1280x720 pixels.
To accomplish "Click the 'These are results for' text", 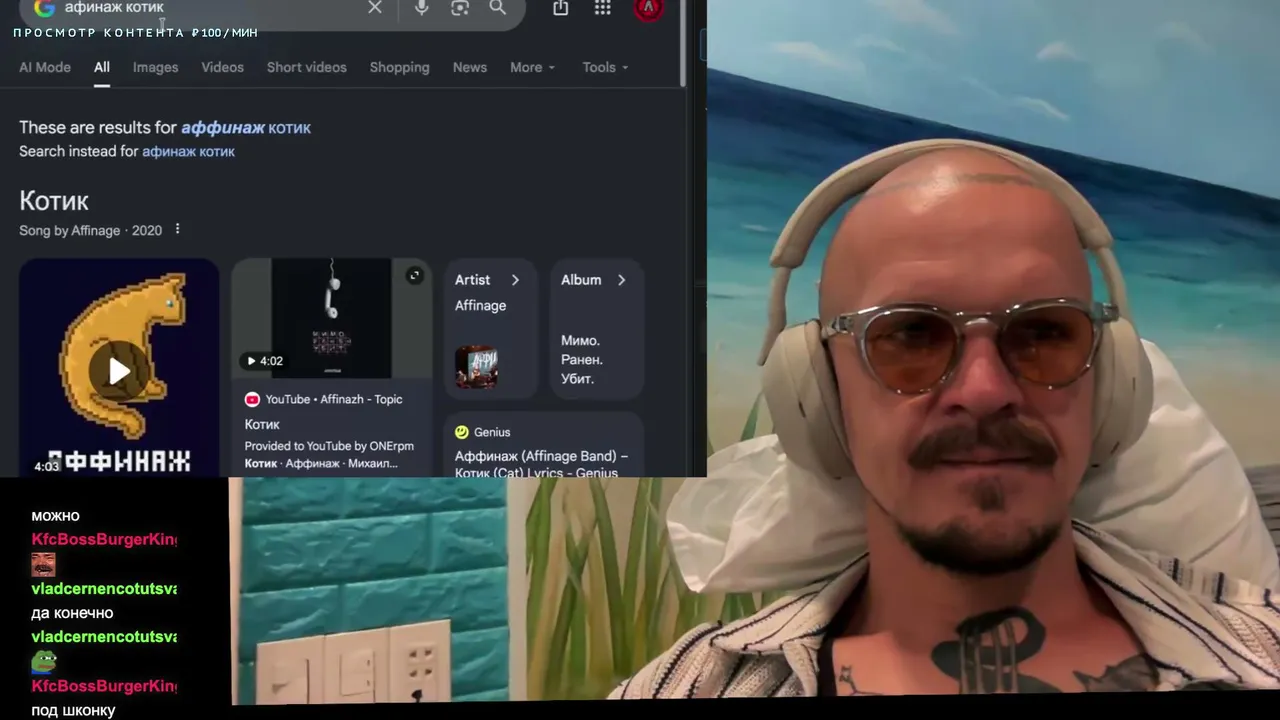I will point(98,127).
